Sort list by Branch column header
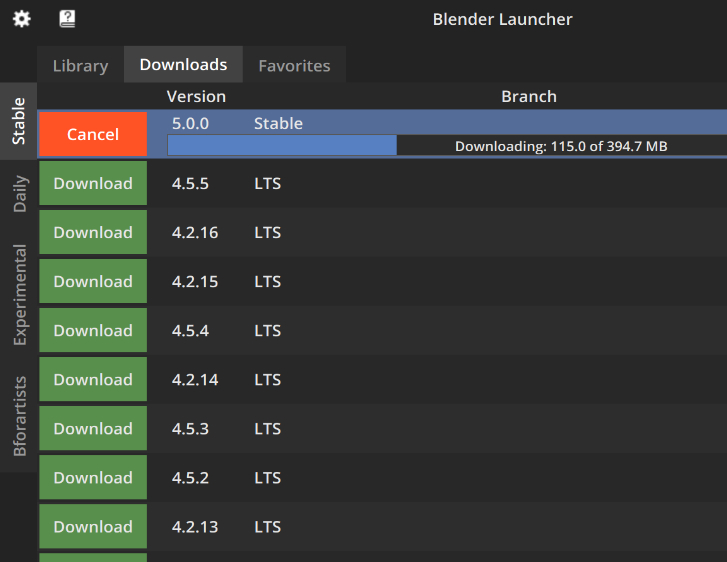The width and height of the screenshot is (727, 562). (528, 96)
